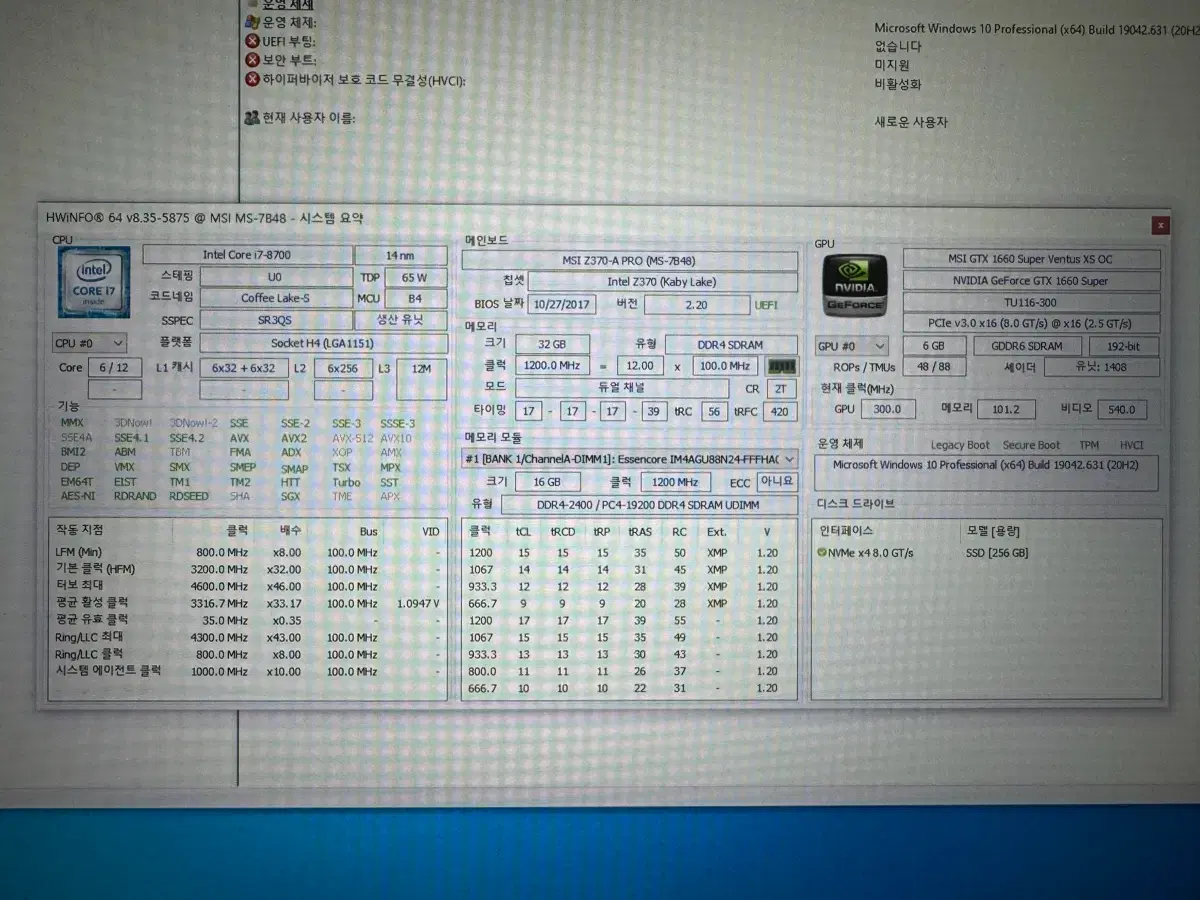
Task: Click the DDR4-2400 / PC4-19200 module type field
Action: [649, 506]
